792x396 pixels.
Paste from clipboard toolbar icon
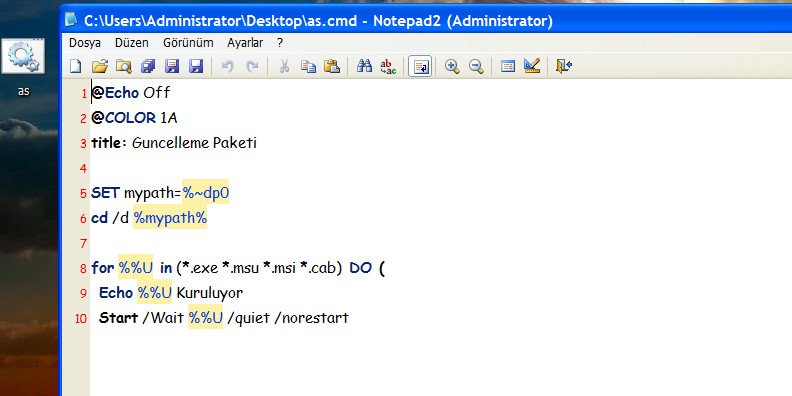point(332,66)
